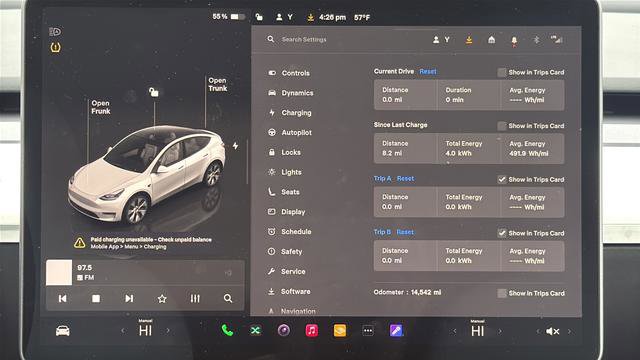Open the media equalizer icon
Image resolution: width=640 pixels, height=360 pixels.
click(195, 299)
